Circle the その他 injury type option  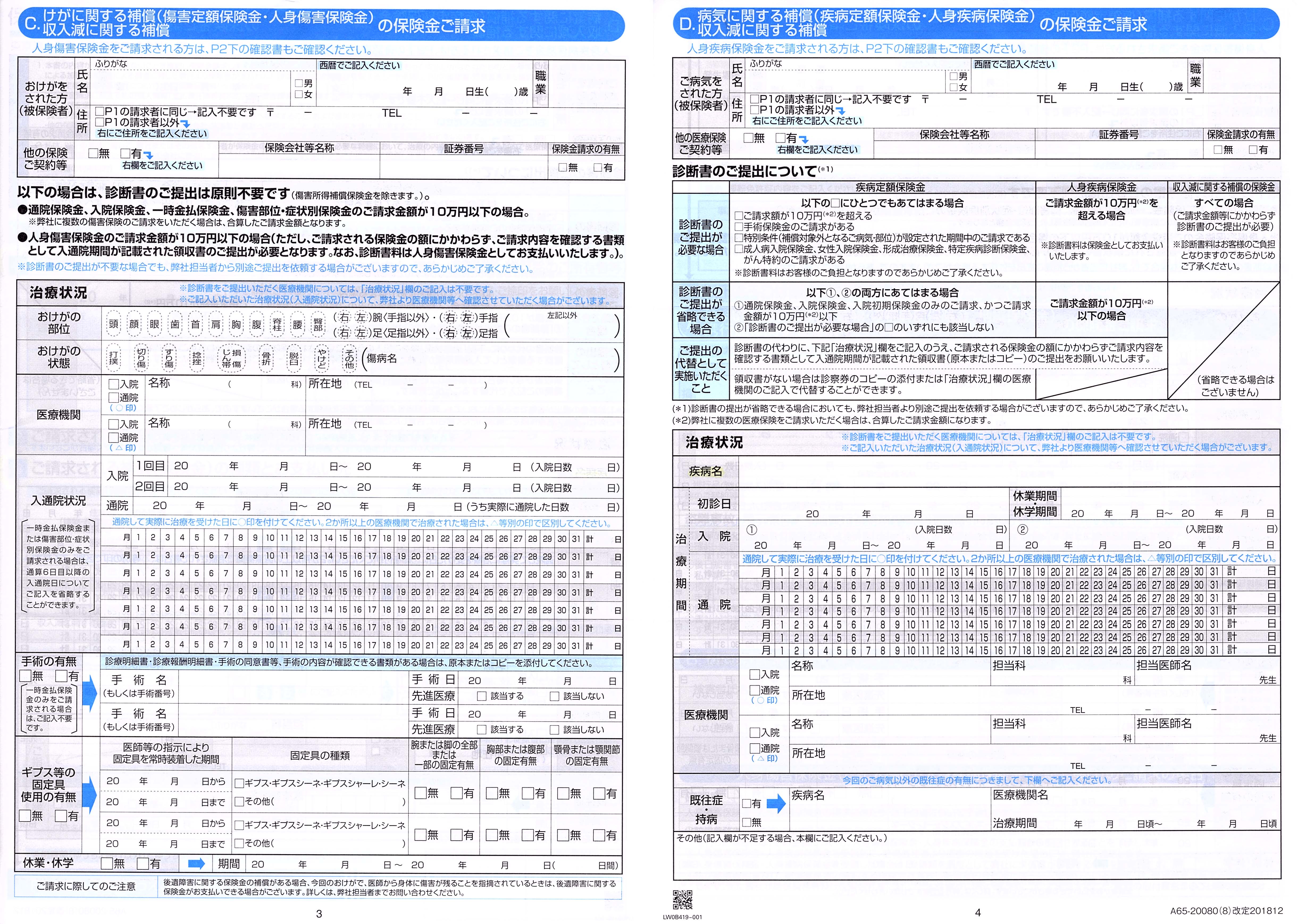(349, 358)
